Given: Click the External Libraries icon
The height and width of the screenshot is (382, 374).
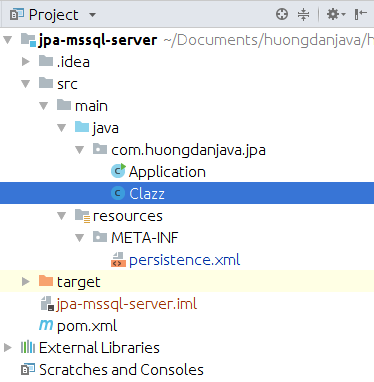Looking at the screenshot, I should pyautogui.click(x=28, y=347).
